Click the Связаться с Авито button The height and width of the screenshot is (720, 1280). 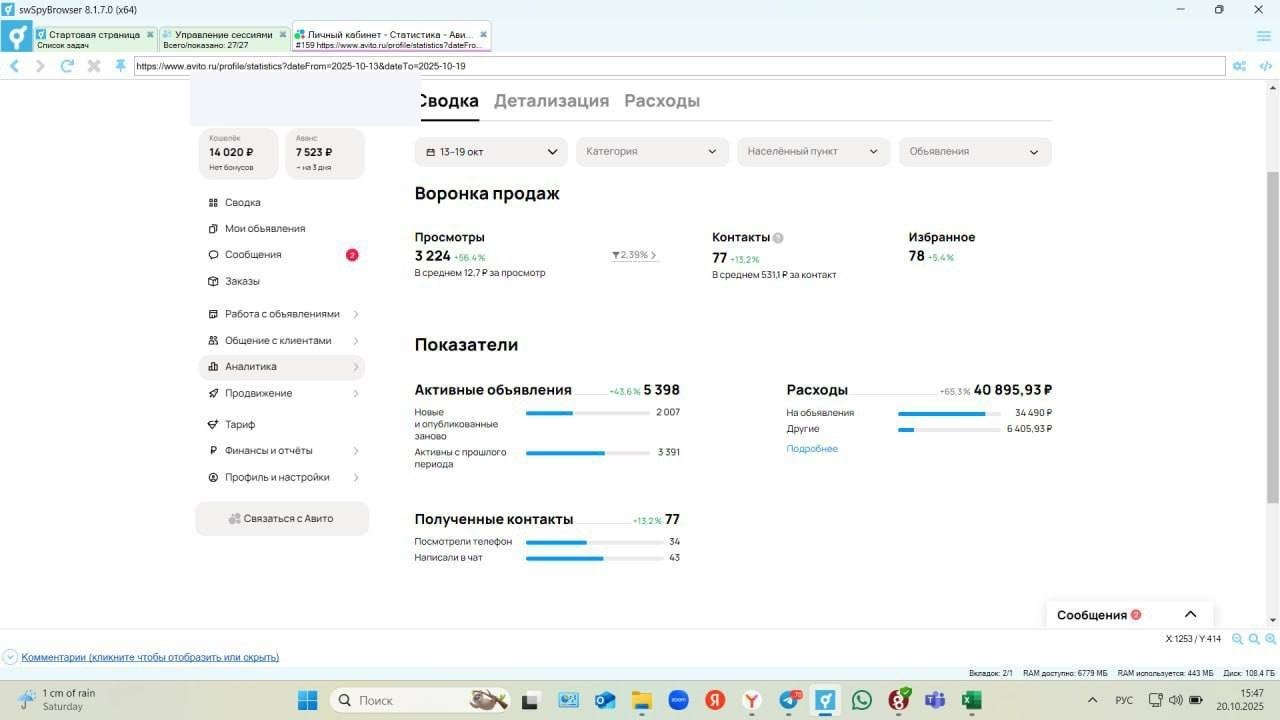(x=282, y=519)
